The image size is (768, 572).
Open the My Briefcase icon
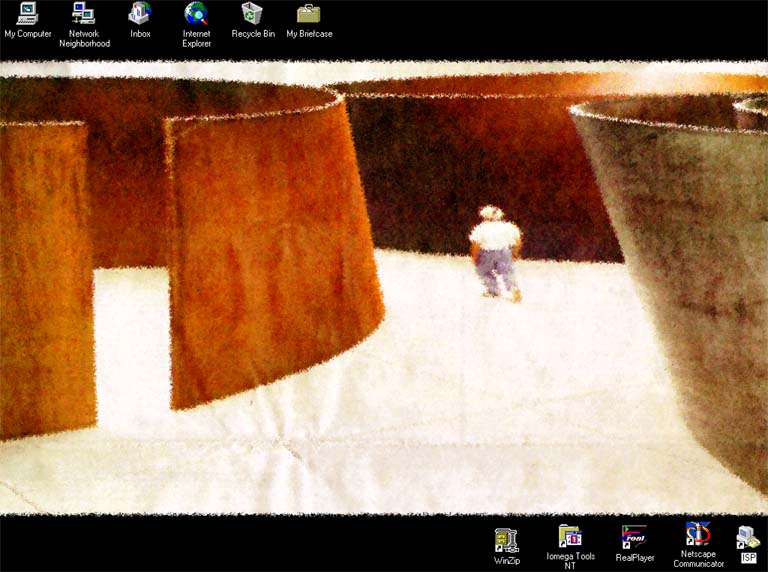coord(309,13)
